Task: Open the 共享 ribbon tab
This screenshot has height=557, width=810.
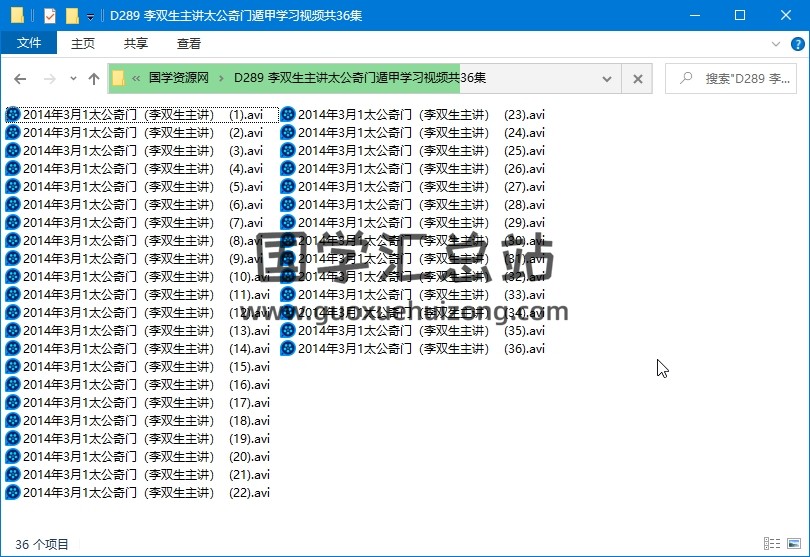Action: pyautogui.click(x=136, y=43)
